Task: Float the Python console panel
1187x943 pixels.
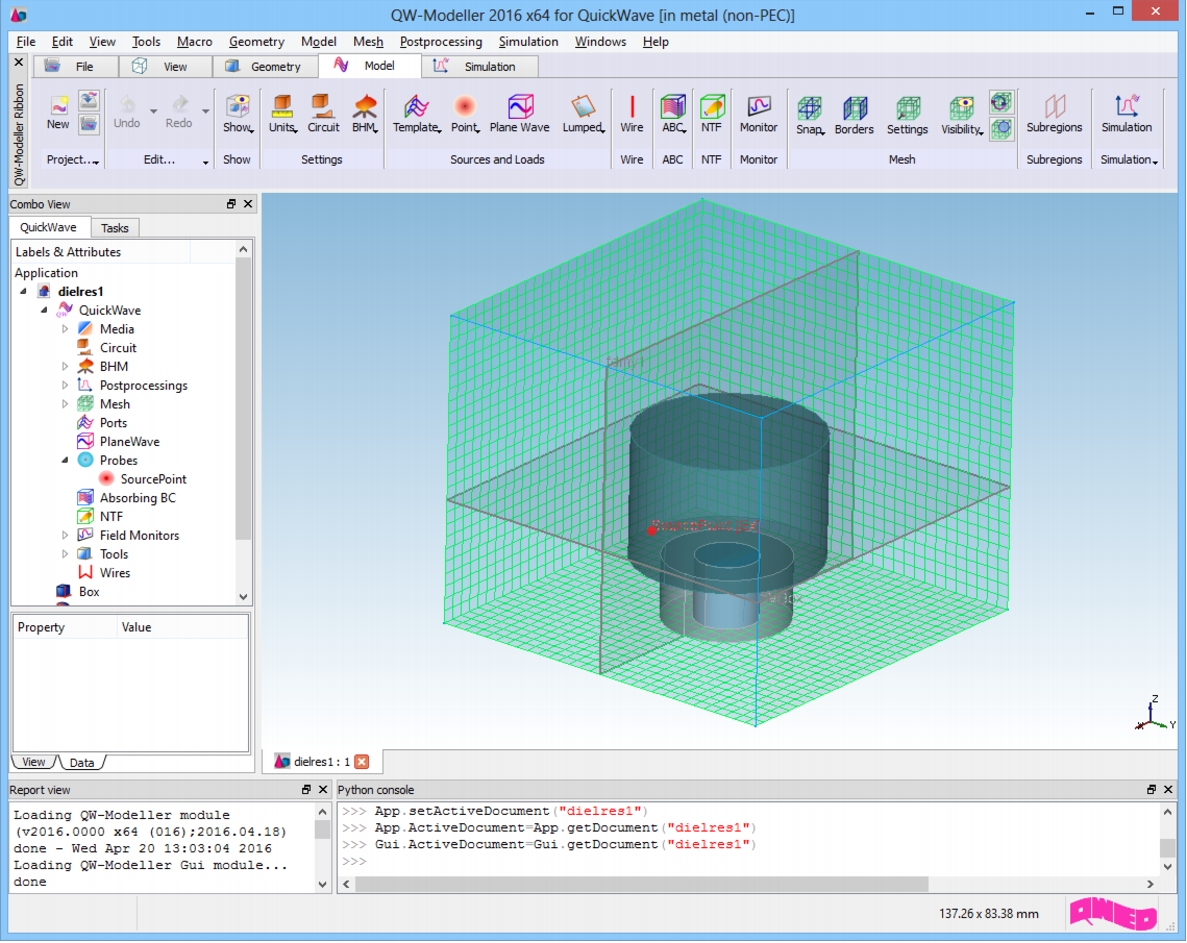Action: click(1151, 789)
